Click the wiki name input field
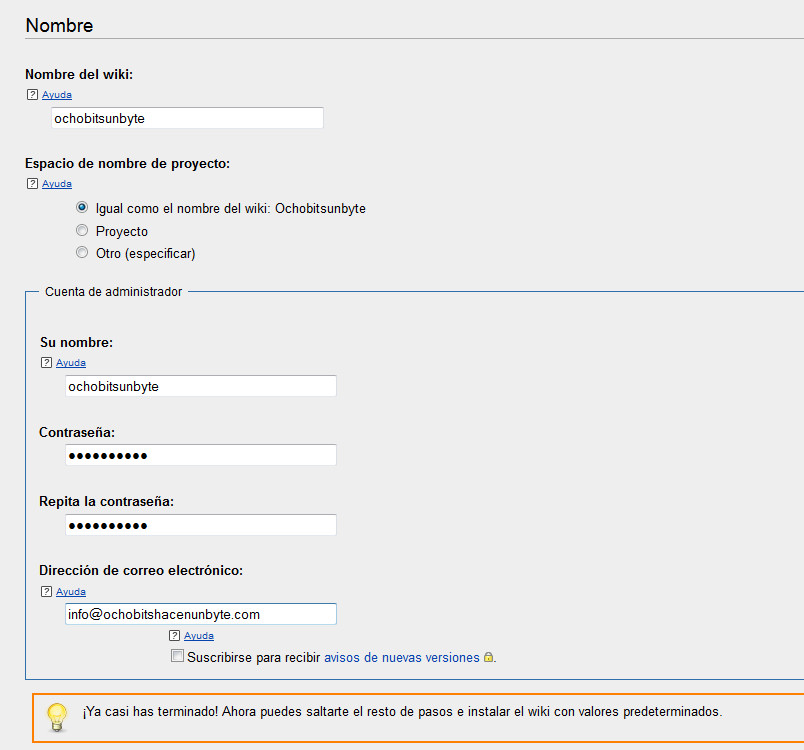Screen dimensions: 804x750 point(187,118)
